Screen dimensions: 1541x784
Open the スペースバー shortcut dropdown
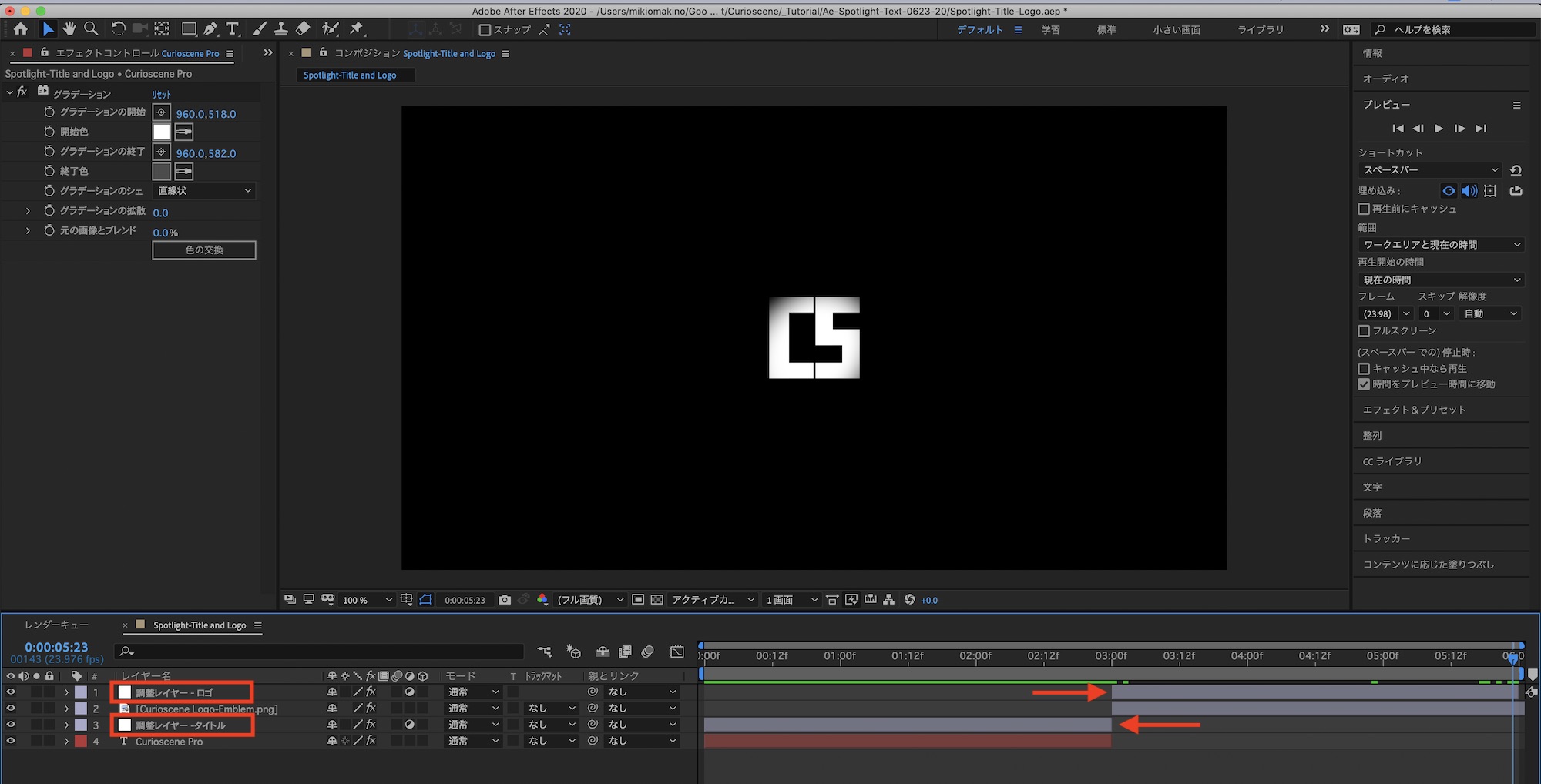coord(1430,170)
